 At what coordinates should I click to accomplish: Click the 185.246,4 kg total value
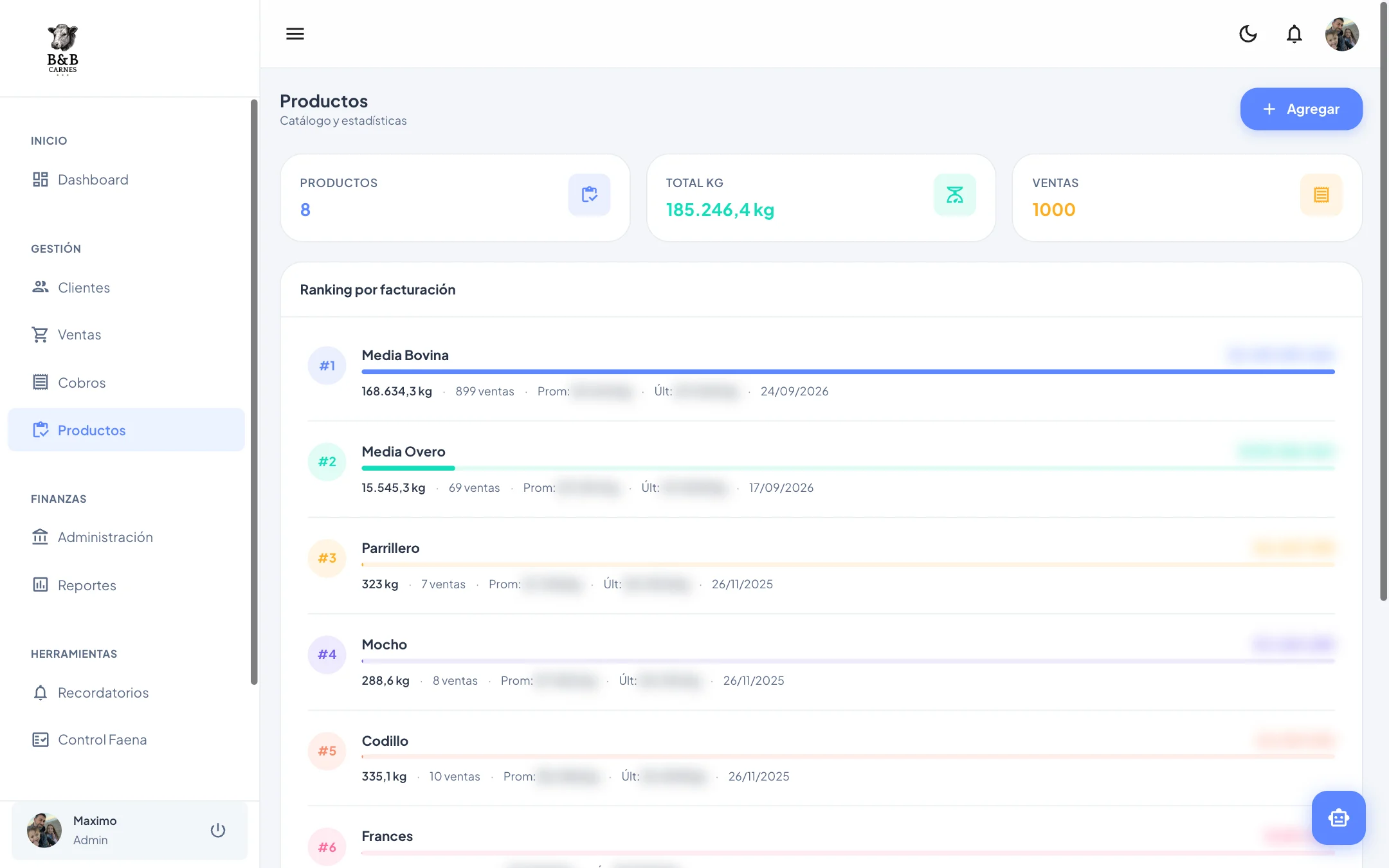[x=720, y=210]
